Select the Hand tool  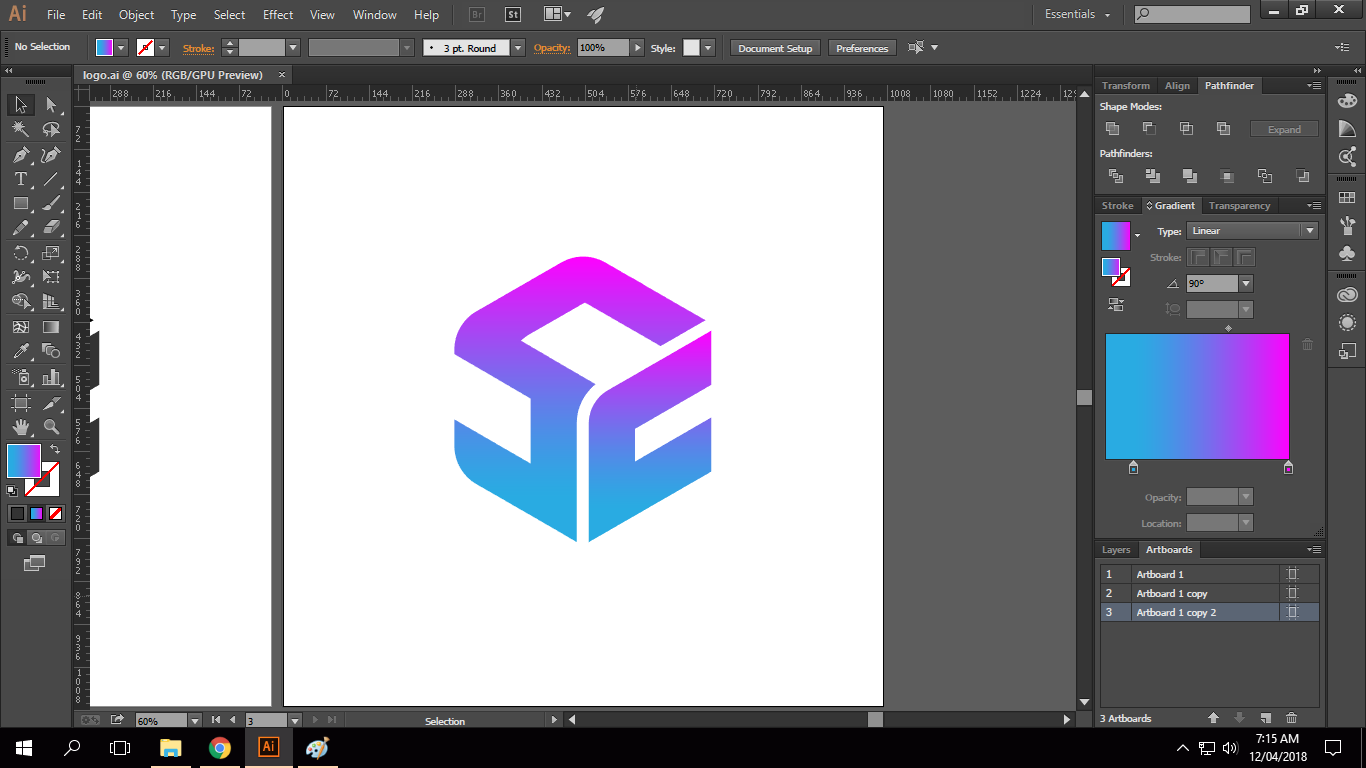[20, 427]
